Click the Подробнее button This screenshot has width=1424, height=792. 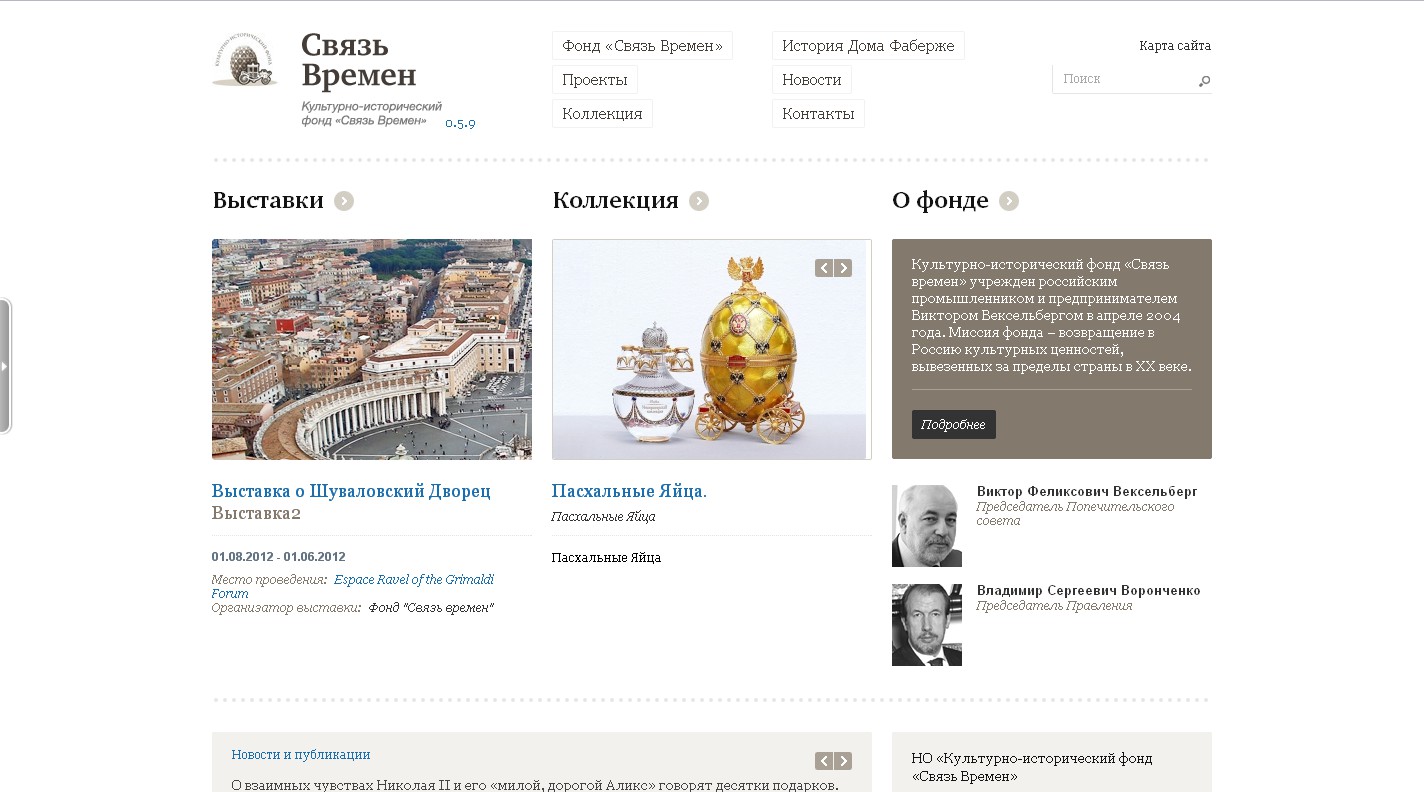pyautogui.click(x=953, y=424)
